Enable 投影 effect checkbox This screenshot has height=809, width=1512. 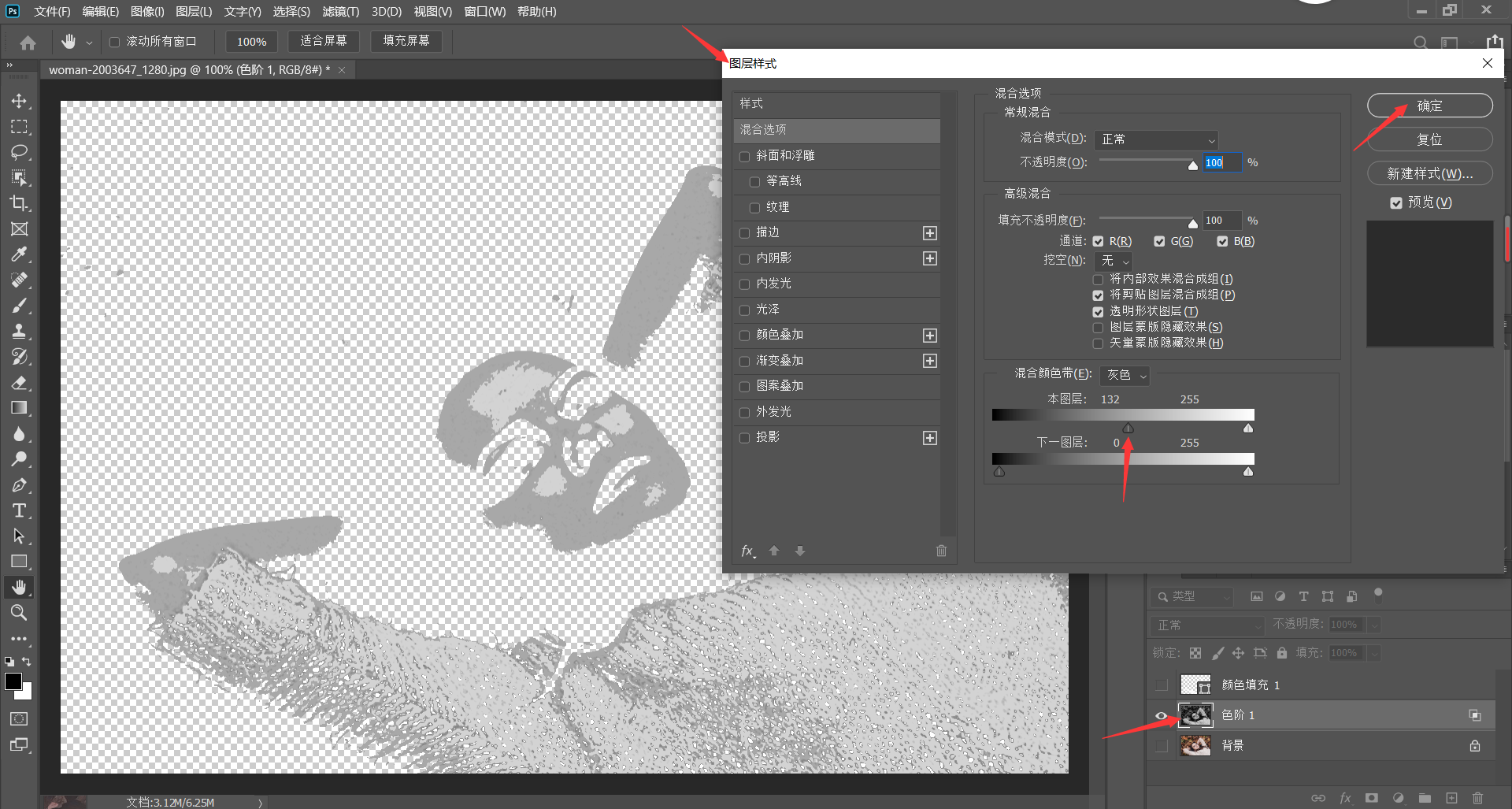[744, 438]
